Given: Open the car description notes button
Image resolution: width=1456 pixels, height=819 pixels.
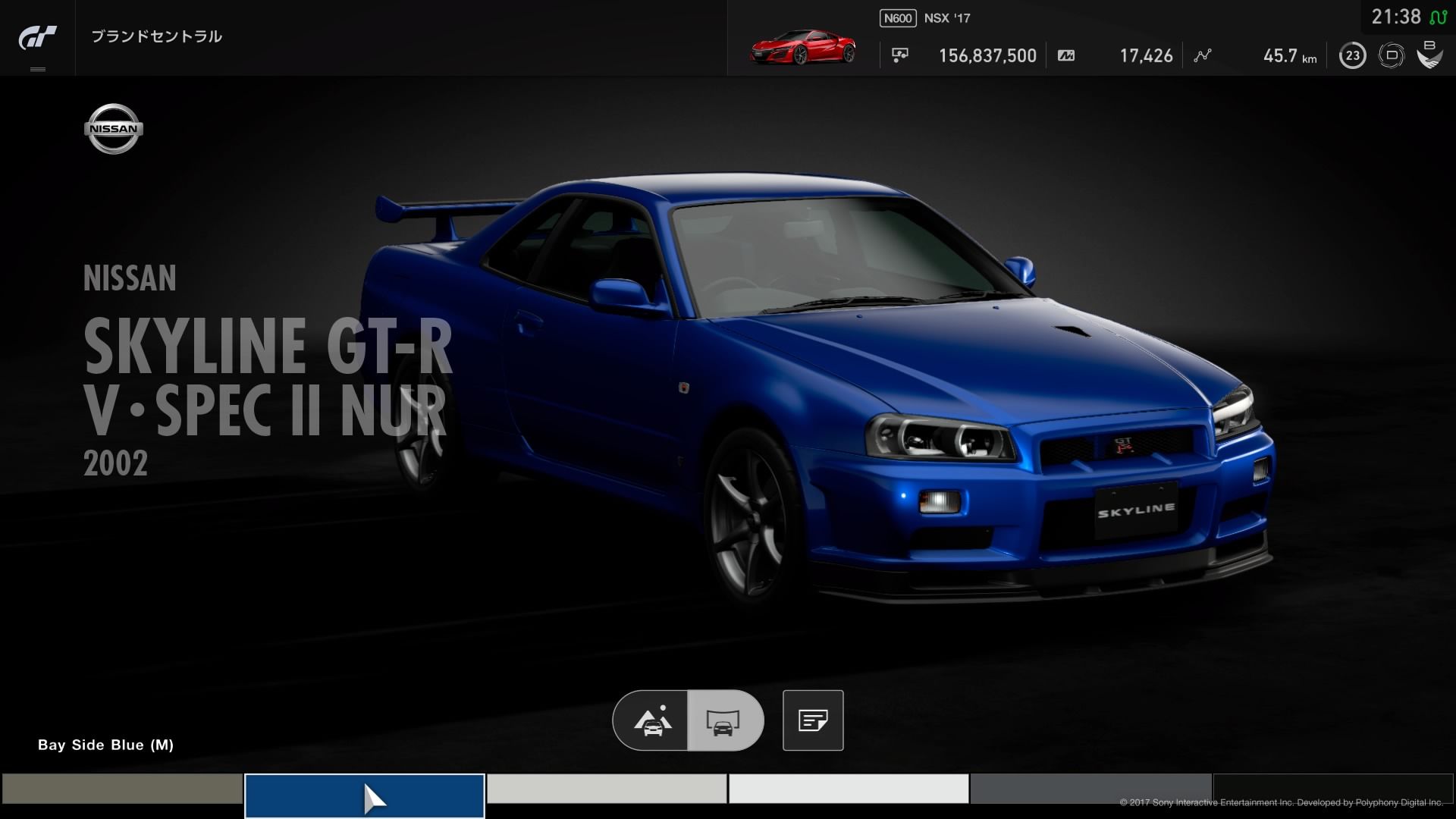Looking at the screenshot, I should pyautogui.click(x=813, y=720).
